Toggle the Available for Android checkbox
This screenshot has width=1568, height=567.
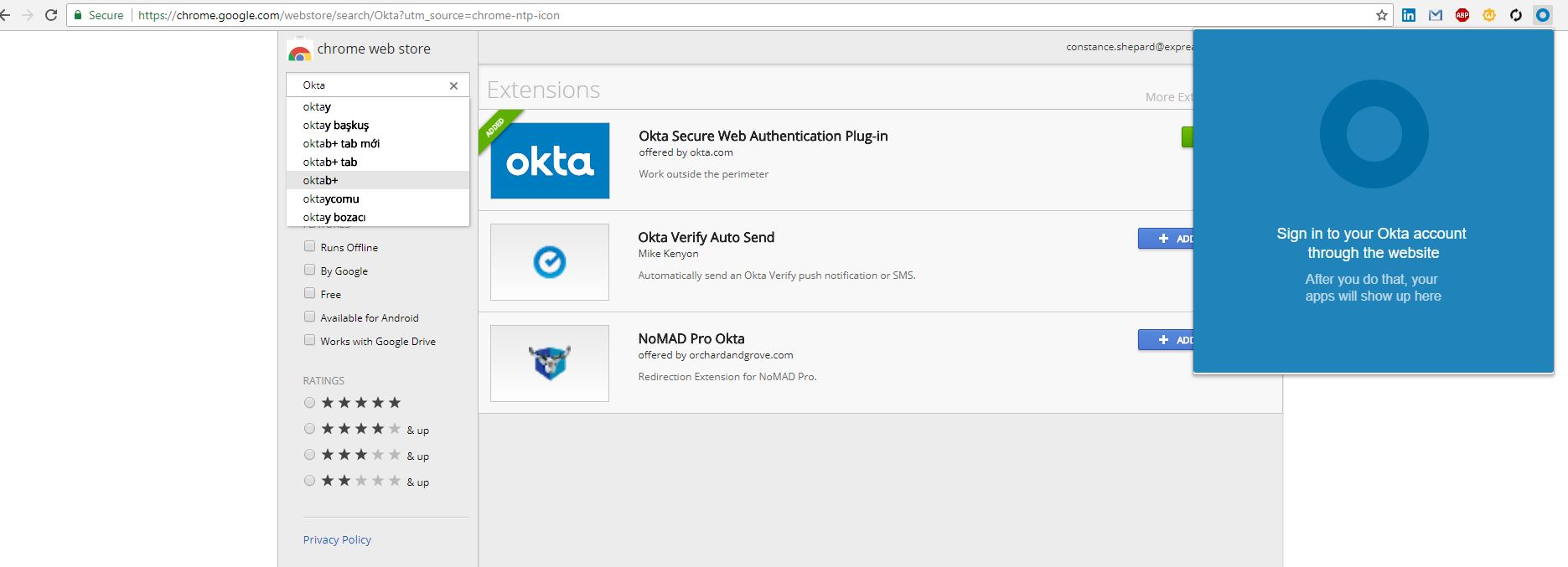[x=309, y=317]
